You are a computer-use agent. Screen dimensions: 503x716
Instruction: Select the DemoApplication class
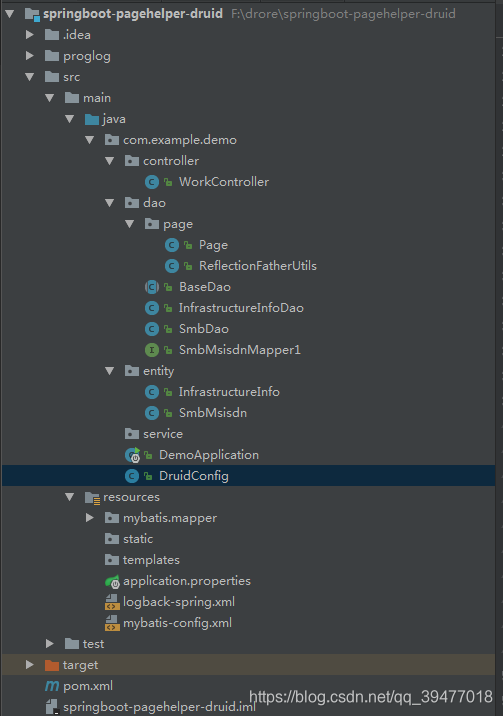tap(209, 455)
